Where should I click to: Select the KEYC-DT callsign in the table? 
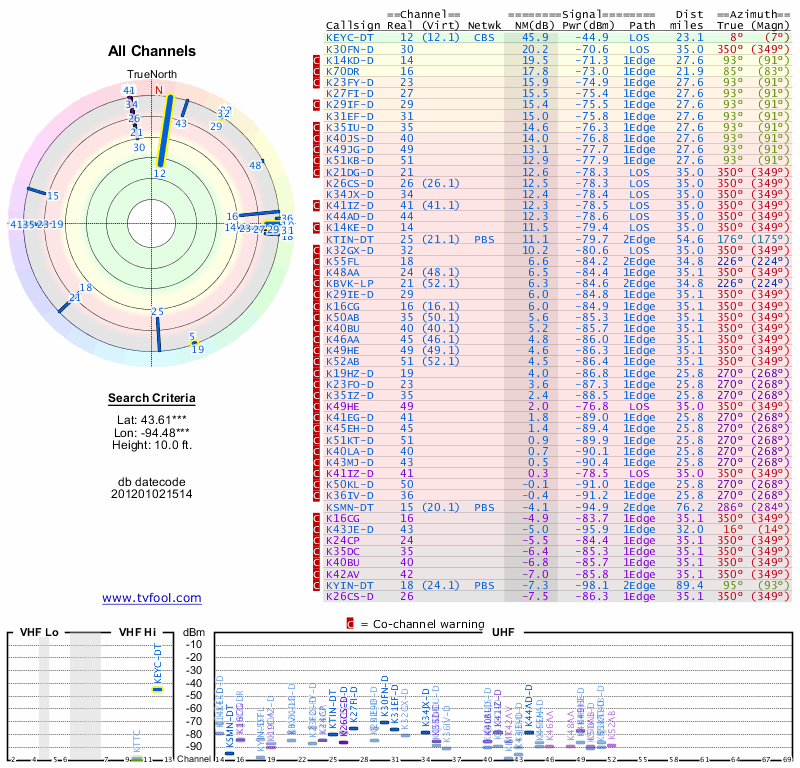(x=350, y=37)
